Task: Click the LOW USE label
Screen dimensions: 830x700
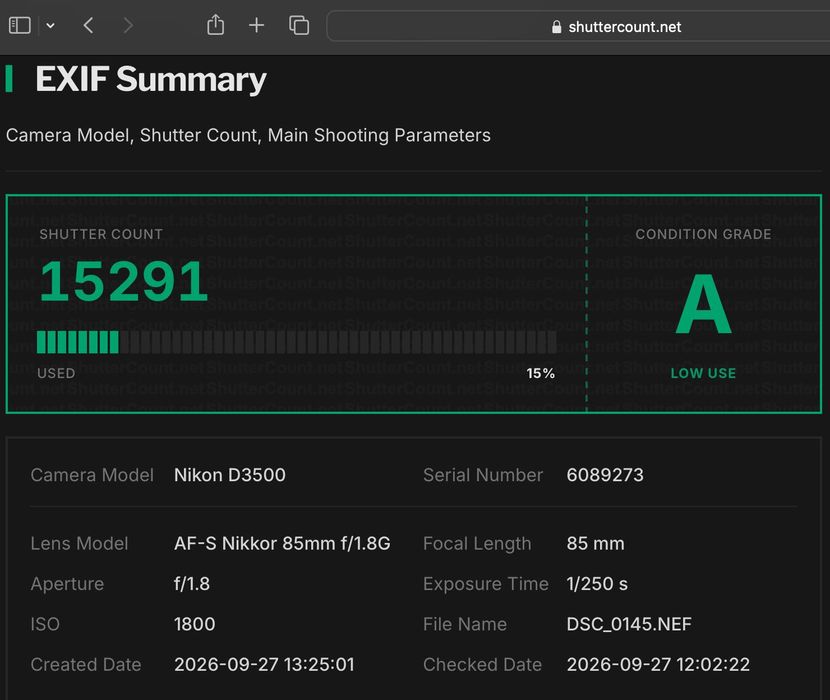Action: coord(703,373)
